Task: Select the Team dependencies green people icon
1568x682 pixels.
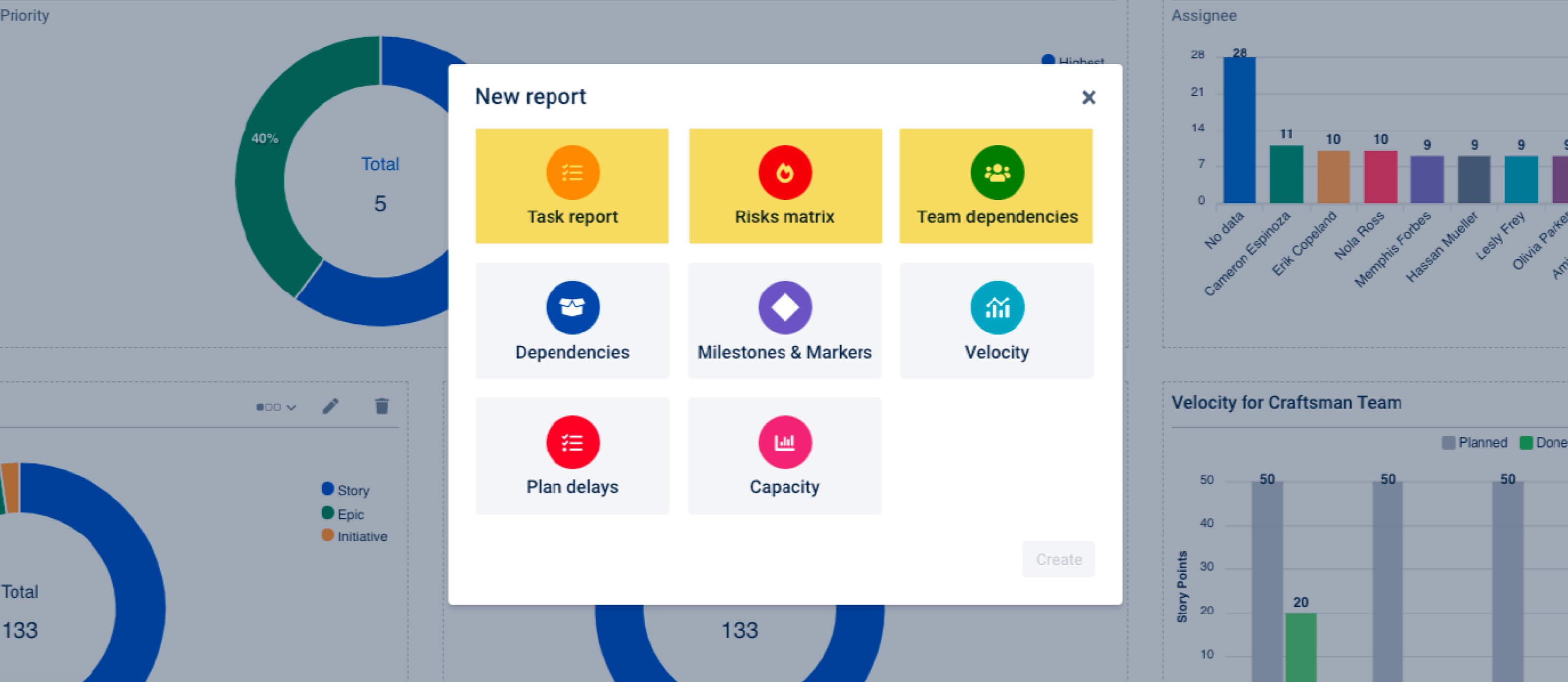Action: tap(997, 172)
